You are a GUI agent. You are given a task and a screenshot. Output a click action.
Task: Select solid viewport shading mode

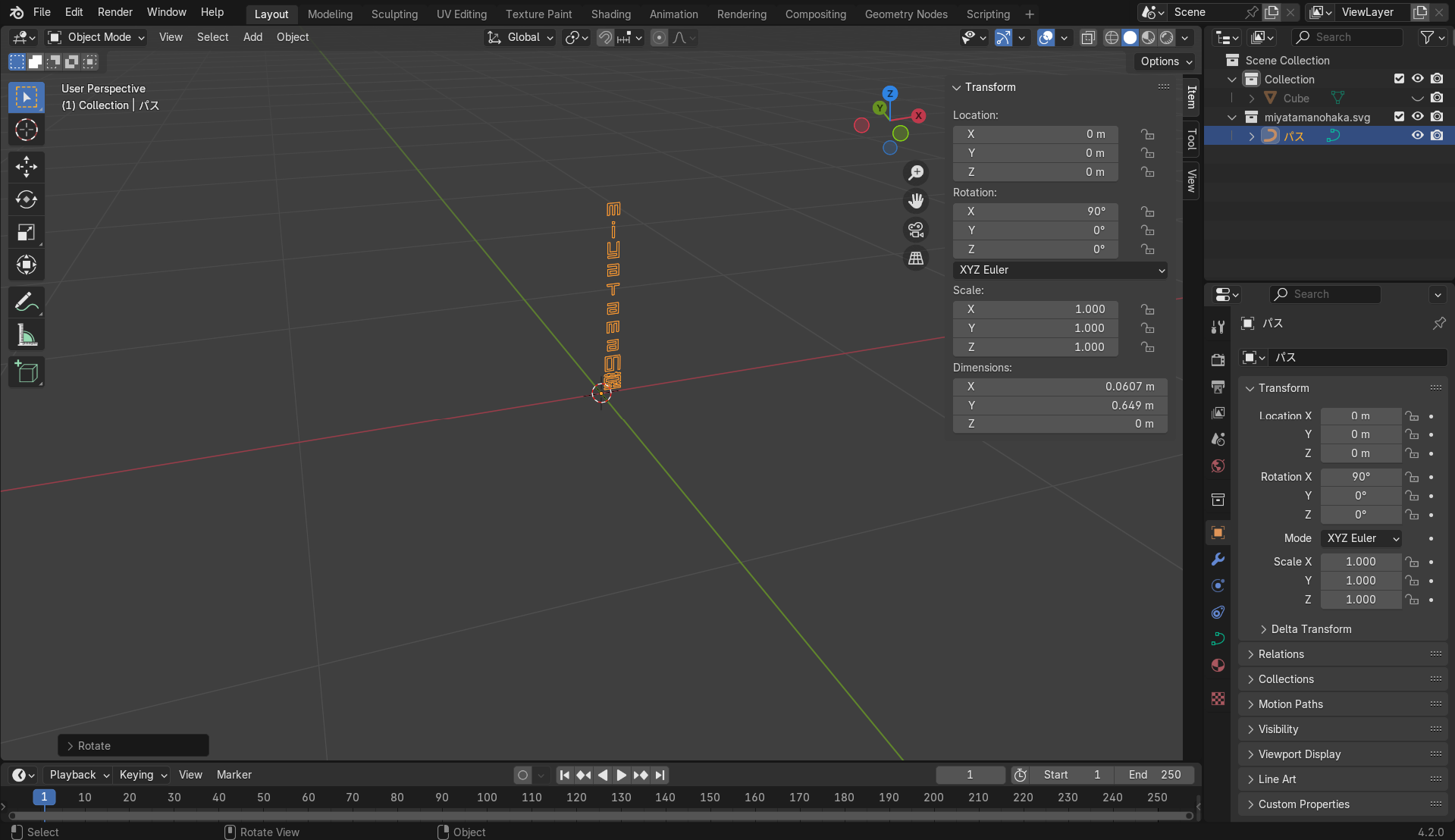pyautogui.click(x=1130, y=37)
